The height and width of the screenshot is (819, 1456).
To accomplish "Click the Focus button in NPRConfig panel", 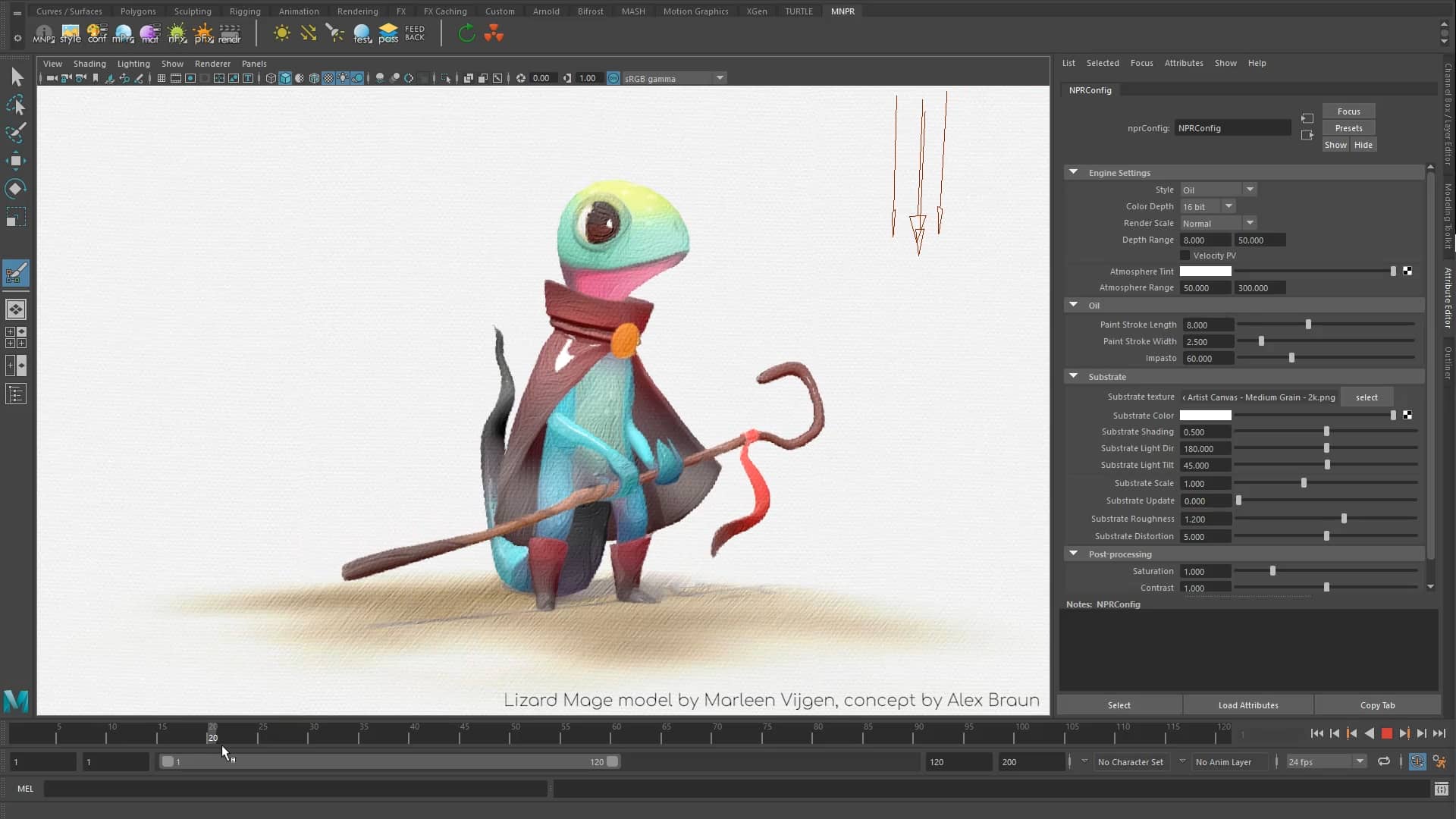I will [x=1349, y=111].
